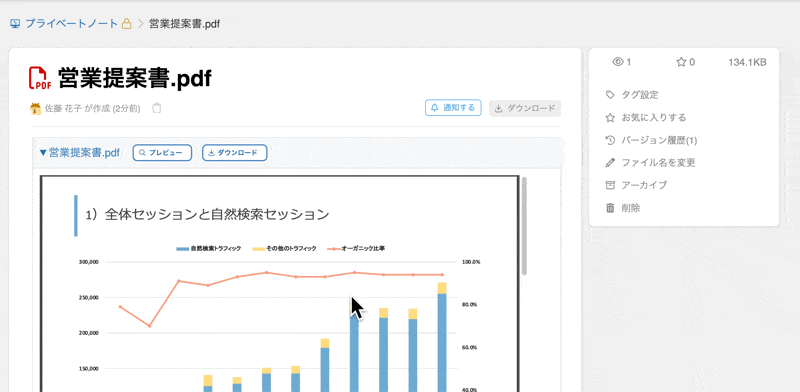Choose ファイル名を変更
The height and width of the screenshot is (392, 800).
point(658,163)
